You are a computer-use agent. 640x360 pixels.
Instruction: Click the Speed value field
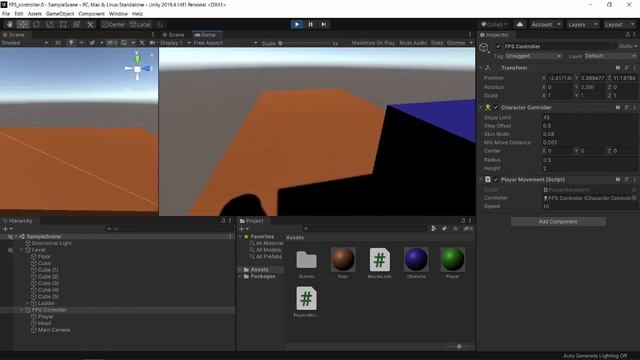click(x=589, y=207)
